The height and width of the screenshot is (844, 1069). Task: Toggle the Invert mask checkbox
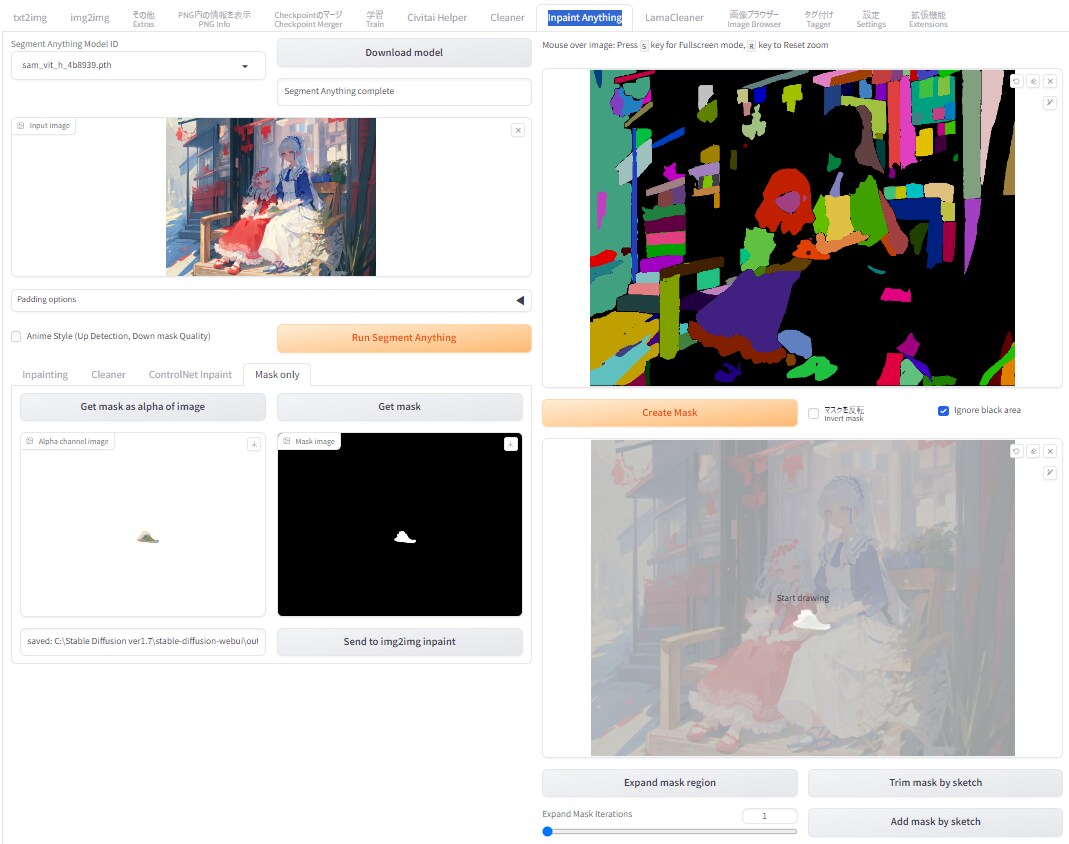813,413
